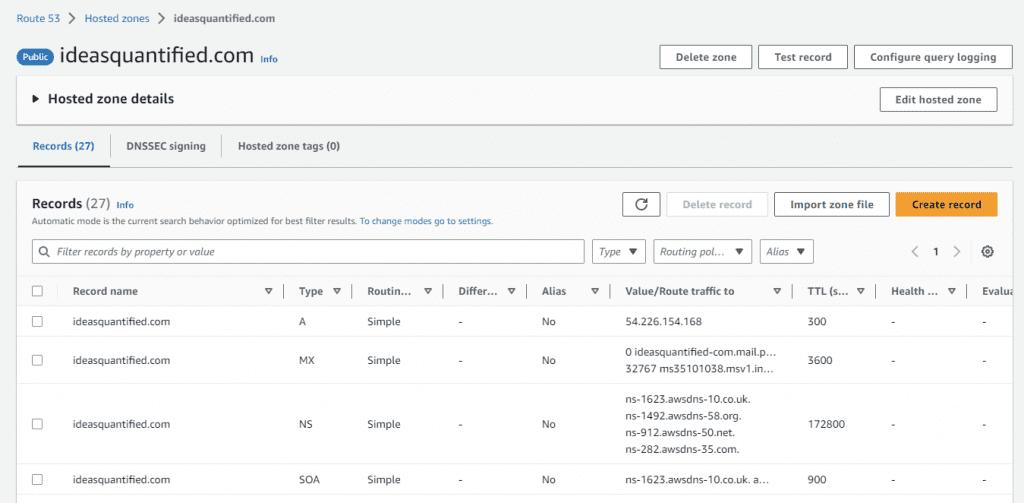This screenshot has height=503, width=1024.
Task: Select the MX record checkbox
Action: pos(37,361)
